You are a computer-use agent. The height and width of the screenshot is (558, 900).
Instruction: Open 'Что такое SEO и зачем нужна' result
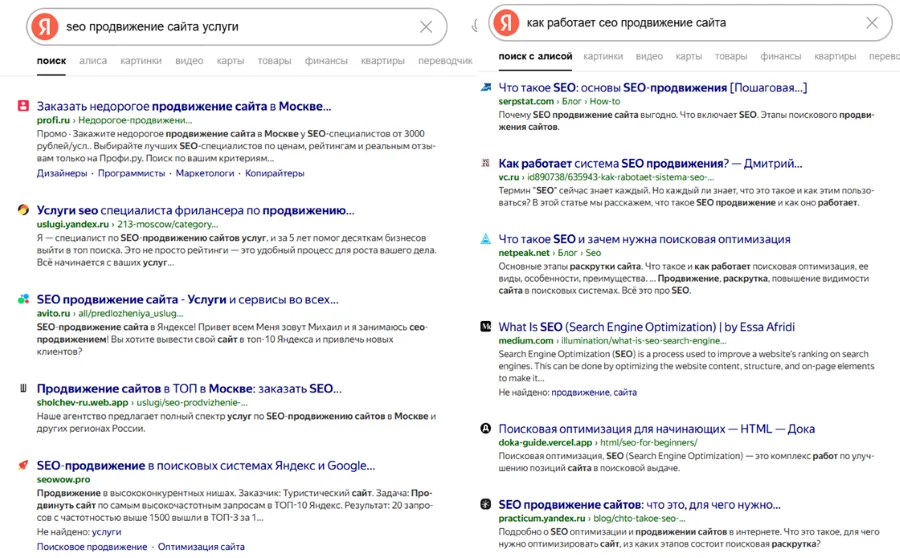coord(645,239)
